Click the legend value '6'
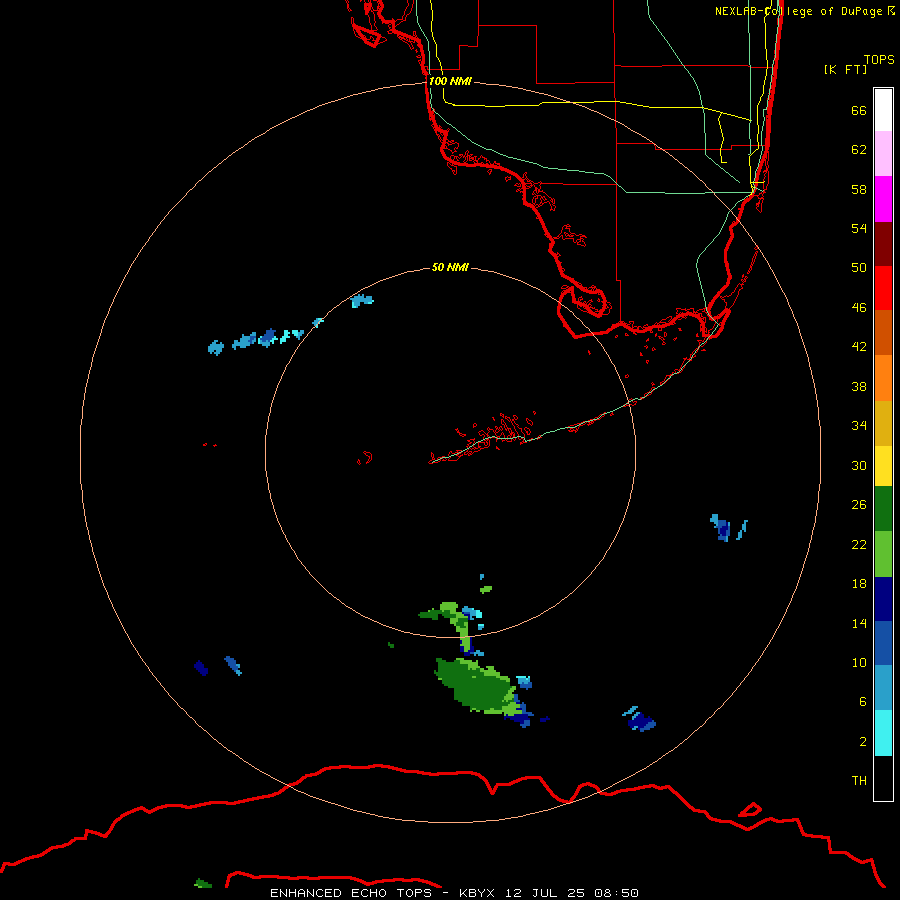 pyautogui.click(x=863, y=702)
